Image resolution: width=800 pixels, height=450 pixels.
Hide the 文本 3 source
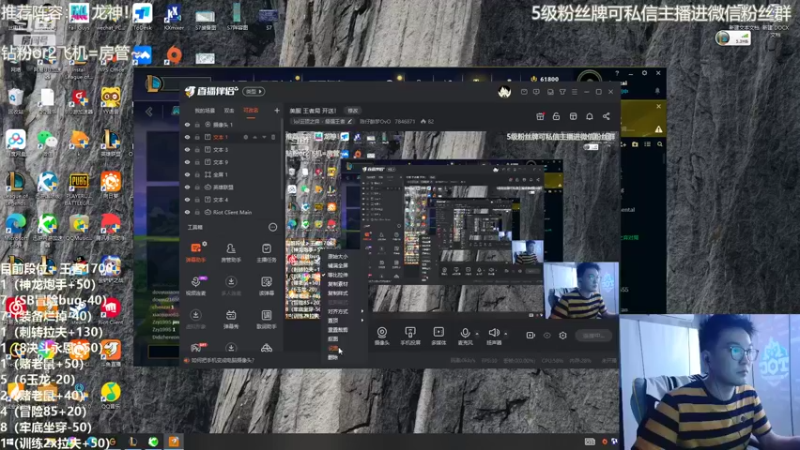[187, 149]
